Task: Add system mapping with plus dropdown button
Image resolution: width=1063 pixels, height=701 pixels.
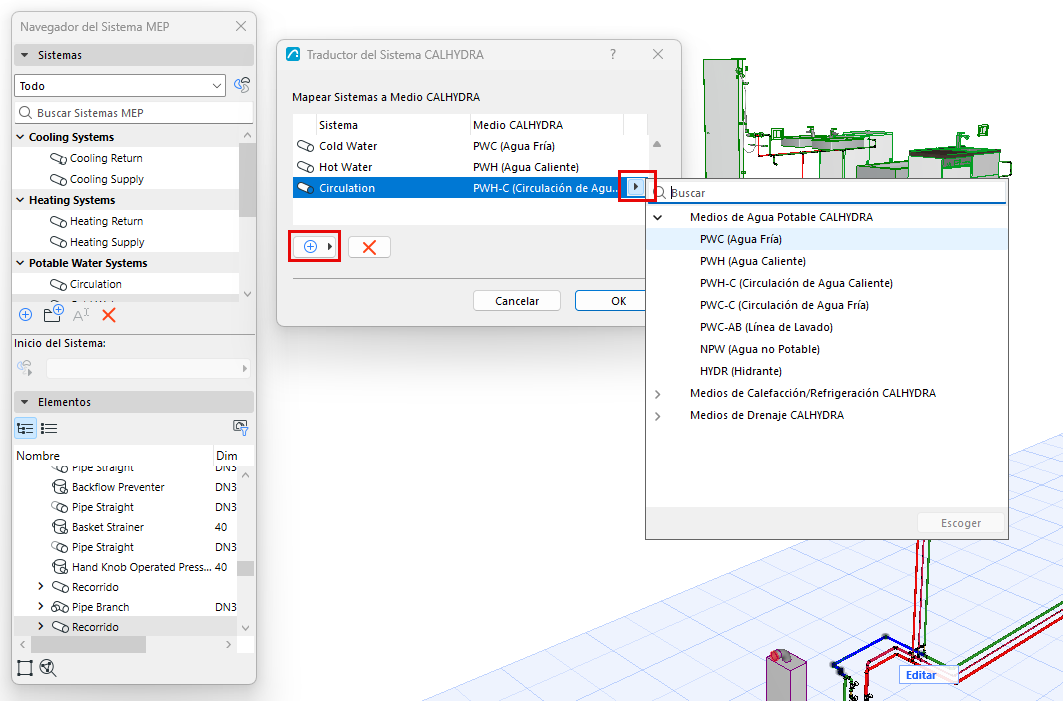Action: (x=315, y=247)
